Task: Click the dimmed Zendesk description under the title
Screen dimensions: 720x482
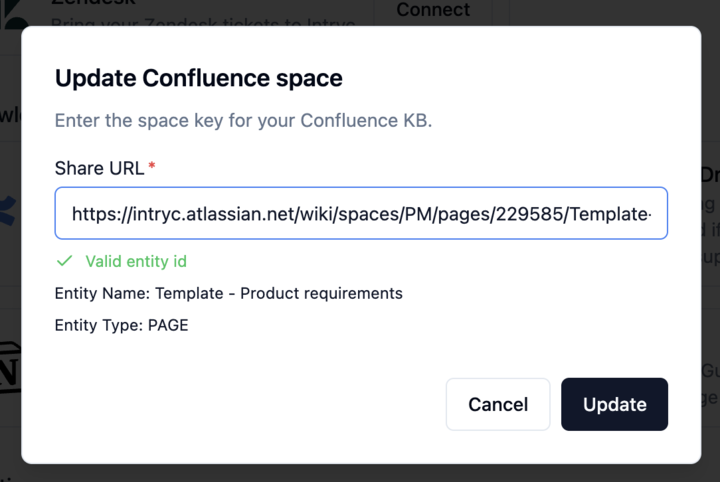Action: pyautogui.click(x=200, y=22)
